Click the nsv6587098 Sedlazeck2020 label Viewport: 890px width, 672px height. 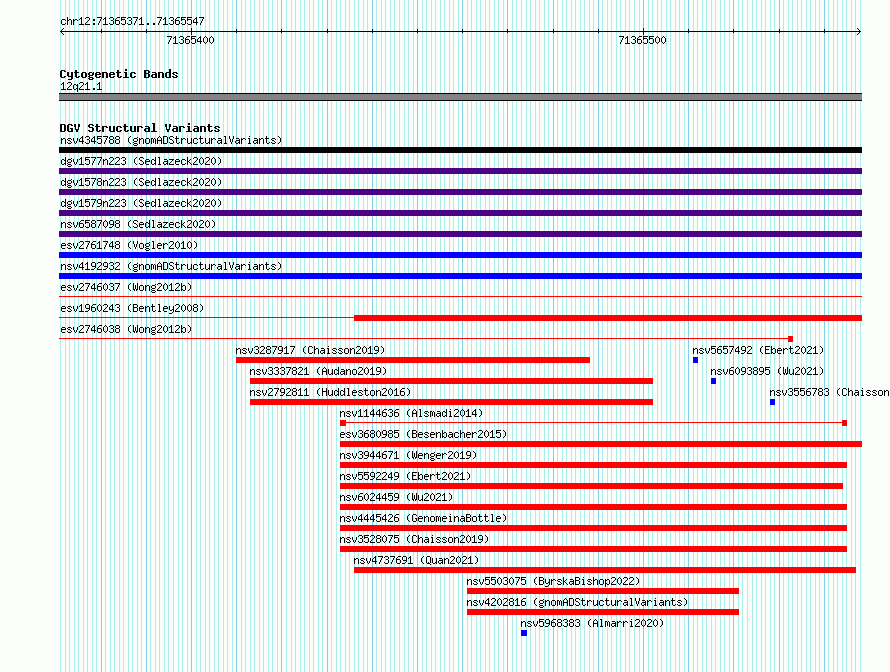coord(138,224)
